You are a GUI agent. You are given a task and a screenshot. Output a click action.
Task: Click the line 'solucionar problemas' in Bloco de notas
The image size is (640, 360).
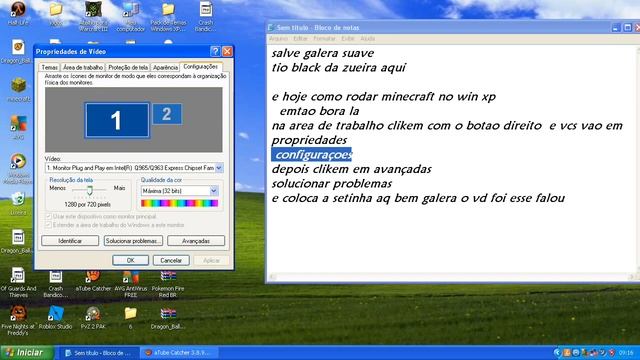click(332, 184)
